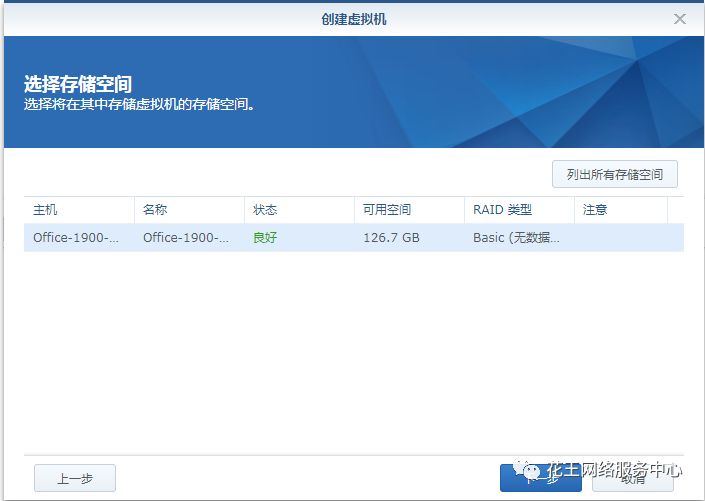This screenshot has width=705, height=501.
Task: Proceed with the blue 下一步 button
Action: (x=540, y=478)
